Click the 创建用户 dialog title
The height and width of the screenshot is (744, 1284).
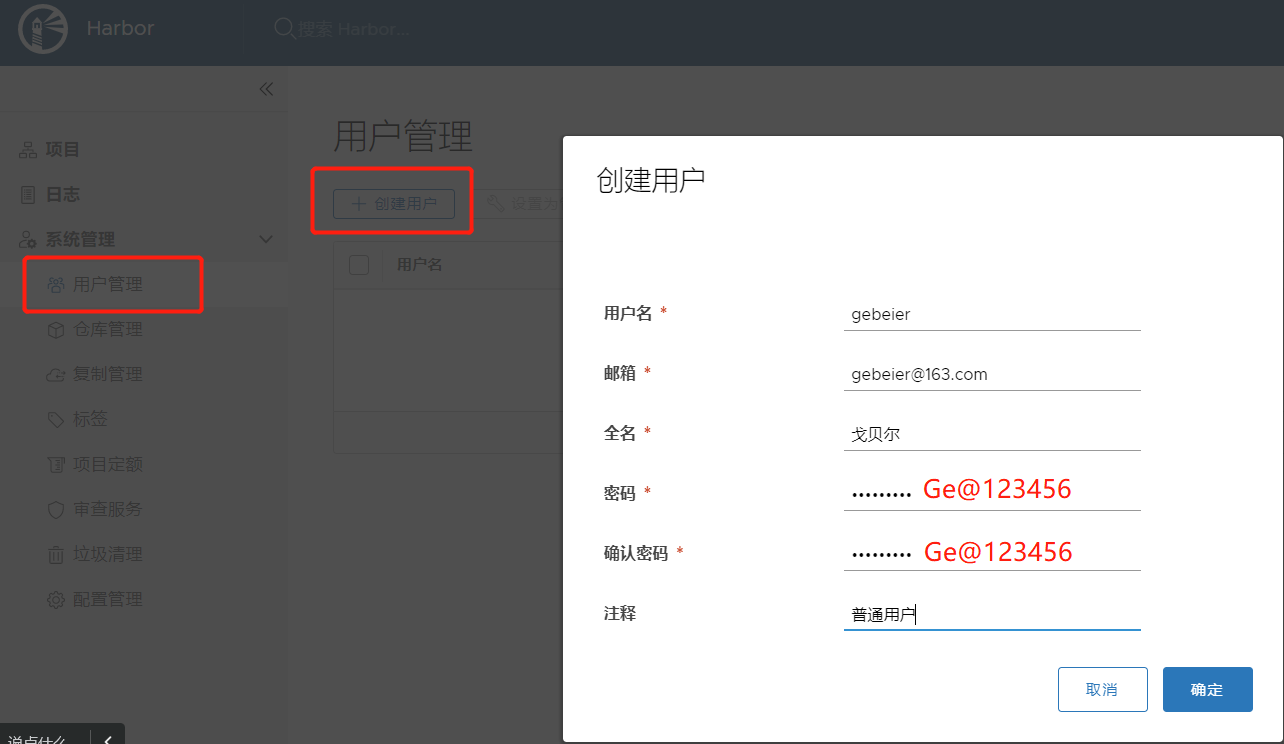click(651, 181)
